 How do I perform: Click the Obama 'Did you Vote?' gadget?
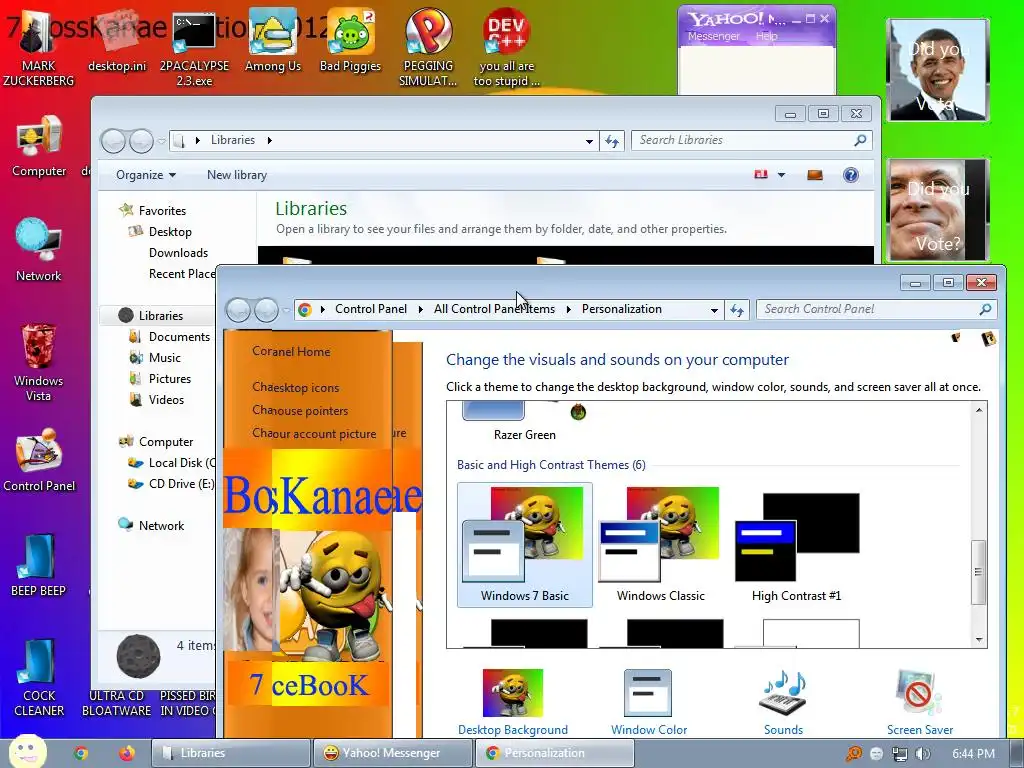click(x=938, y=70)
